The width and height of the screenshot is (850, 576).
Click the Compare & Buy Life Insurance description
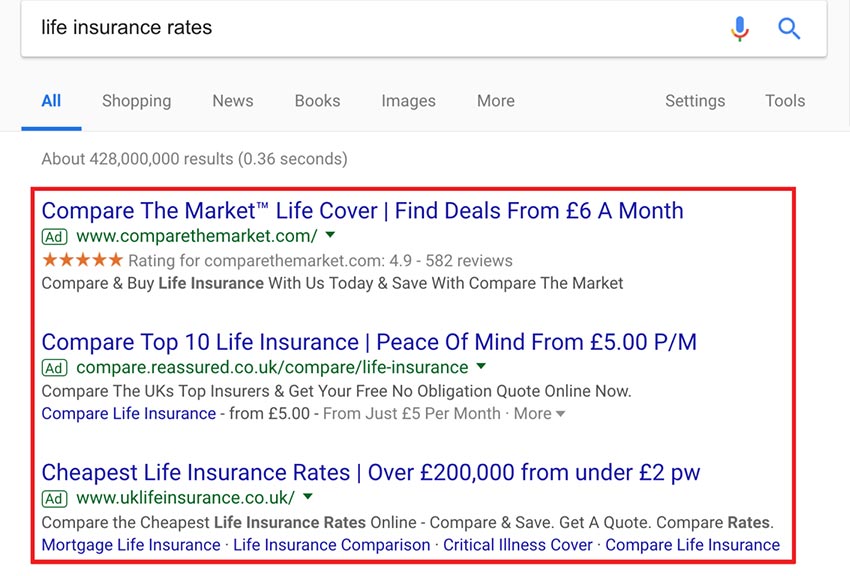(332, 283)
